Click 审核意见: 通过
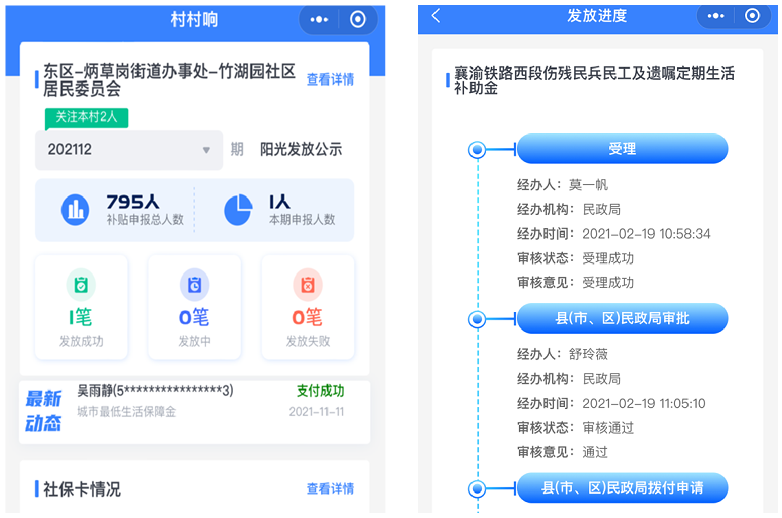The height and width of the screenshot is (518, 782). click(x=562, y=452)
